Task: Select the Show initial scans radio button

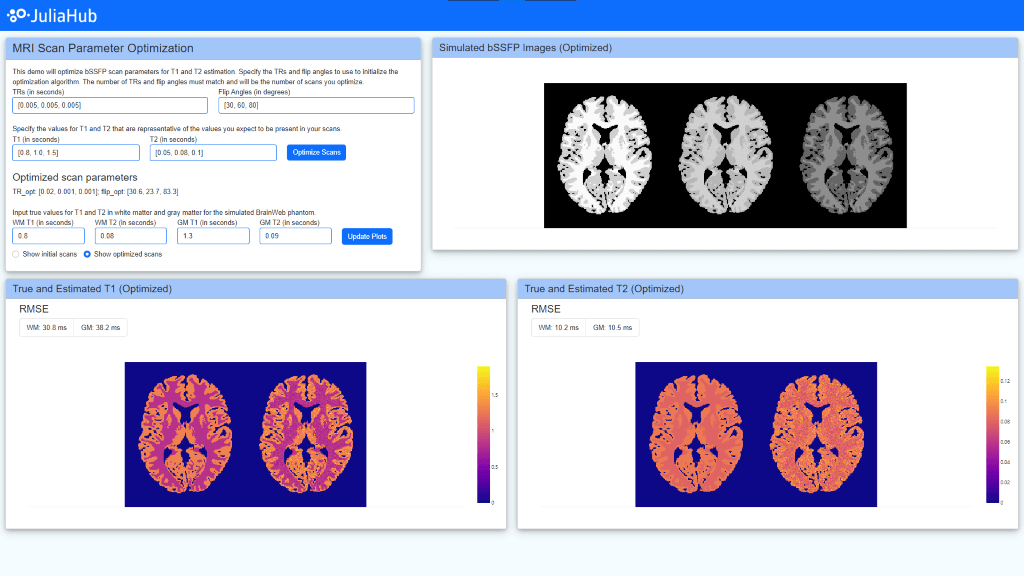Action: point(15,254)
